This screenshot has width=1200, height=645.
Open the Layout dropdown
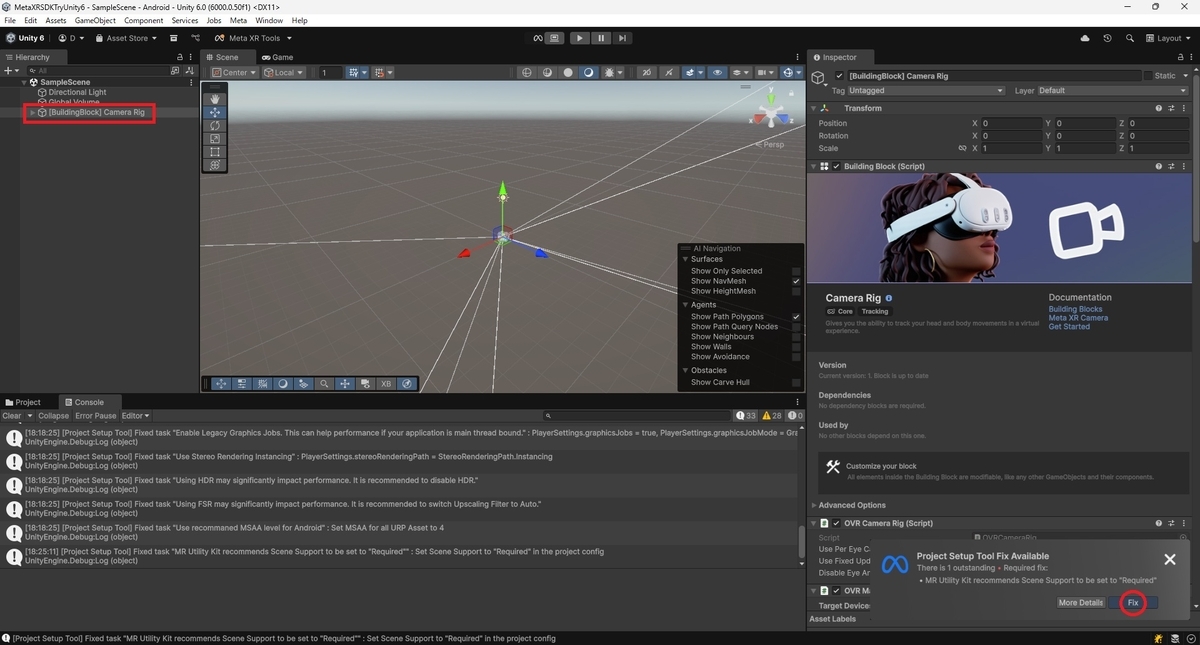point(1169,38)
